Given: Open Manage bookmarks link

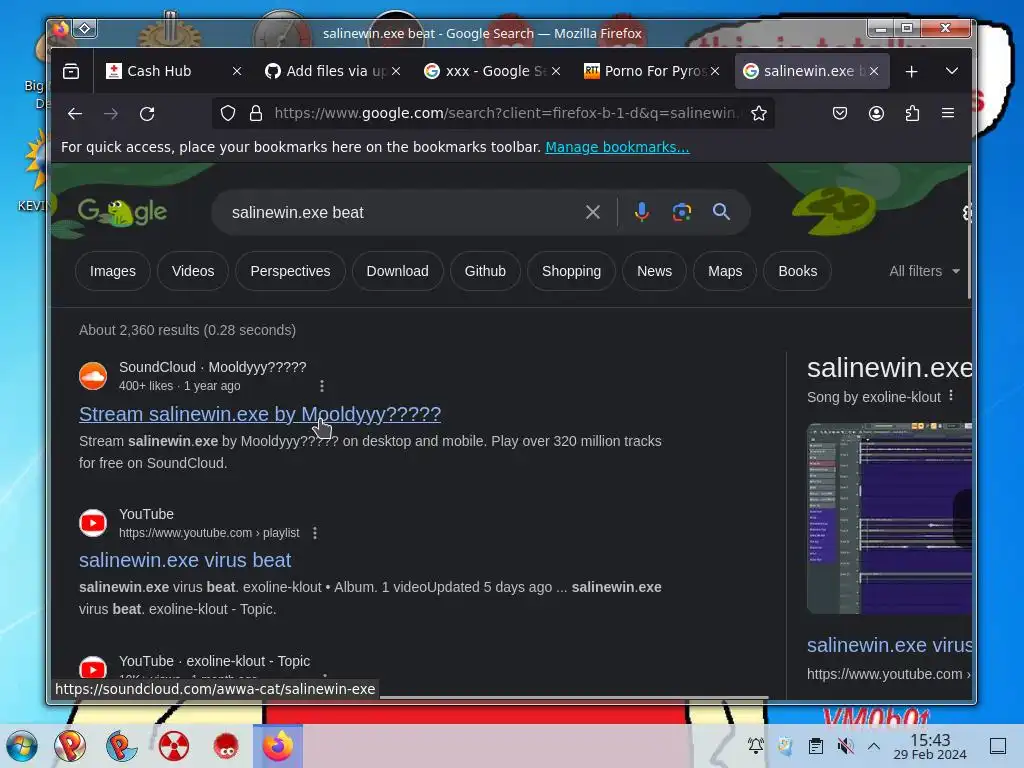Looking at the screenshot, I should click(617, 147).
